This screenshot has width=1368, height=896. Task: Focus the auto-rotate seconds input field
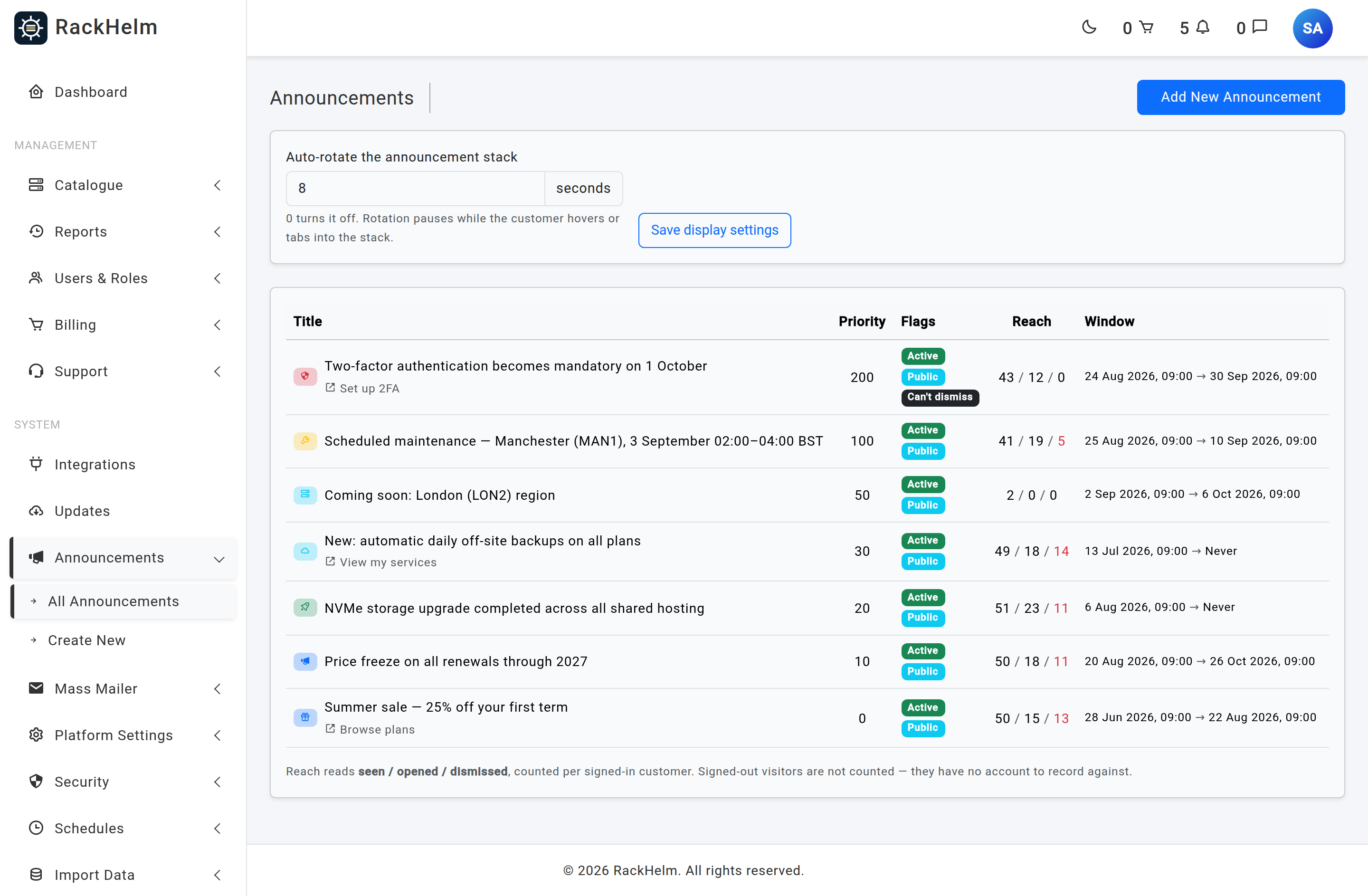[x=415, y=189]
